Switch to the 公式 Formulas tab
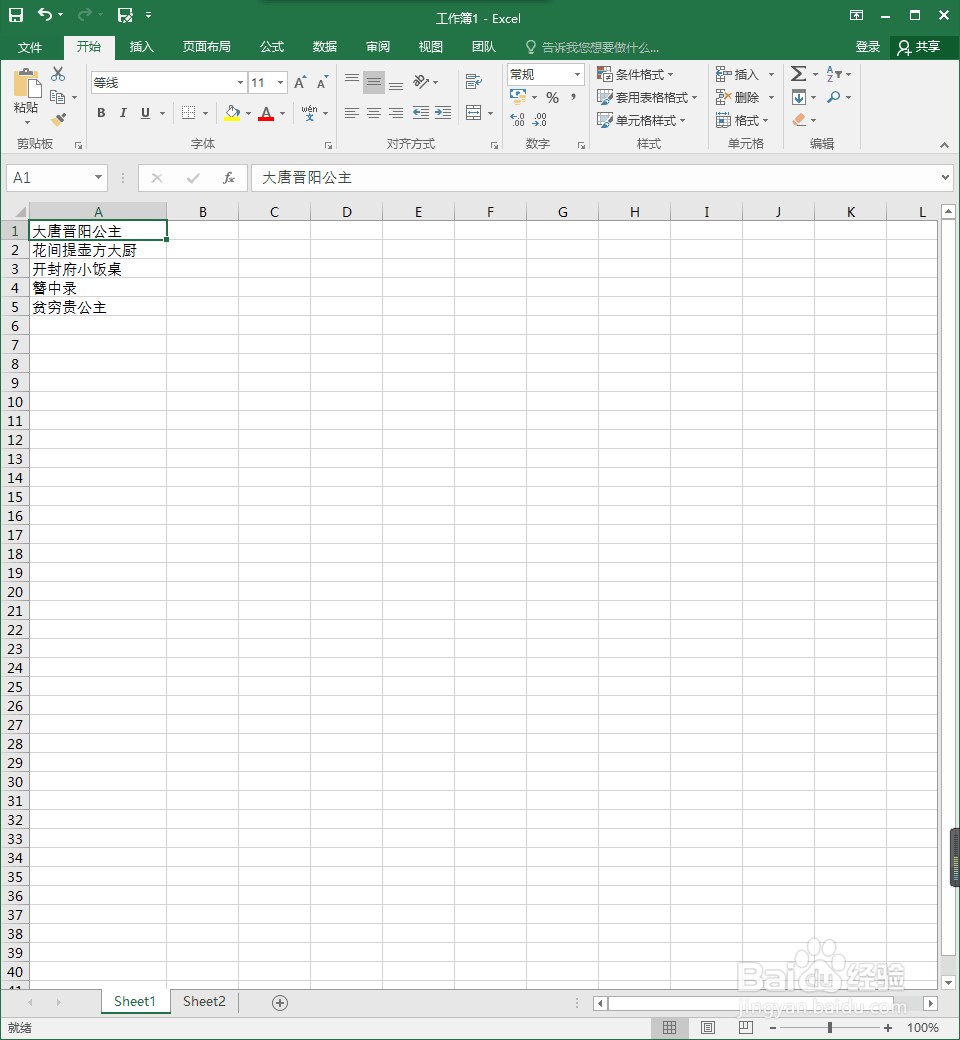This screenshot has height=1040, width=960. pyautogui.click(x=271, y=46)
